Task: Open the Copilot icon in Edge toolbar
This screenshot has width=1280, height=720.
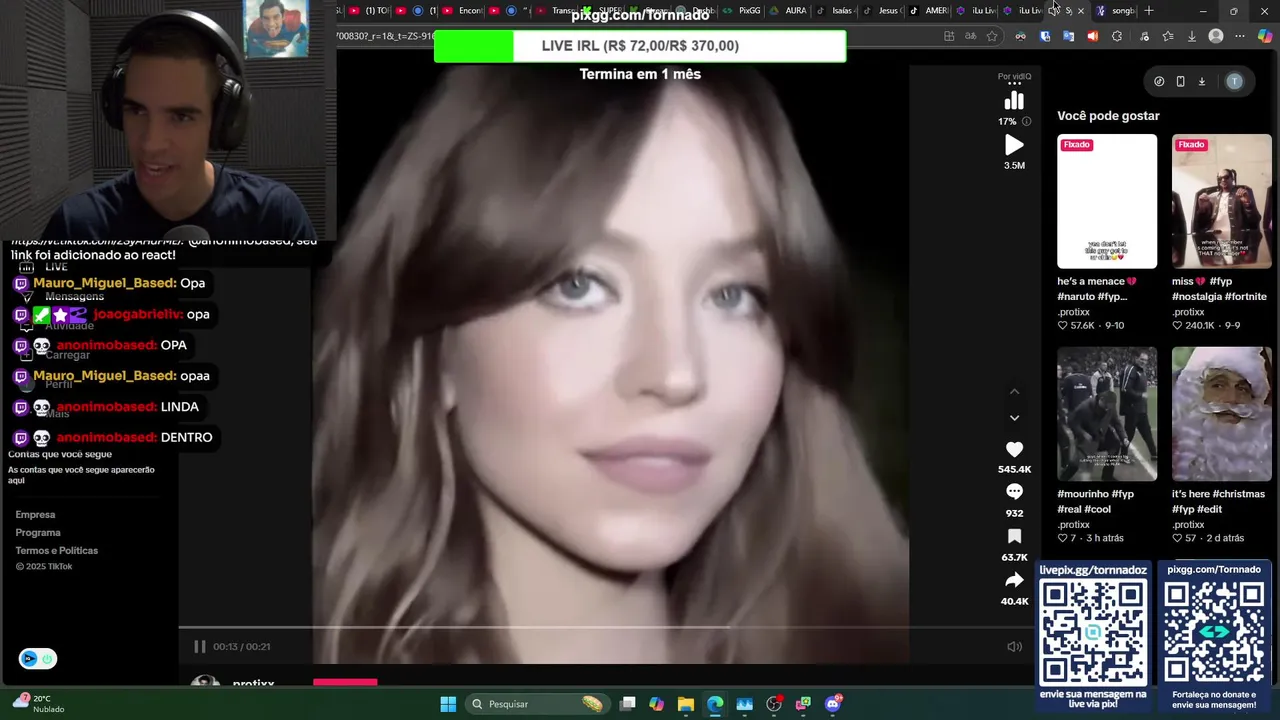Action: coord(1265,37)
